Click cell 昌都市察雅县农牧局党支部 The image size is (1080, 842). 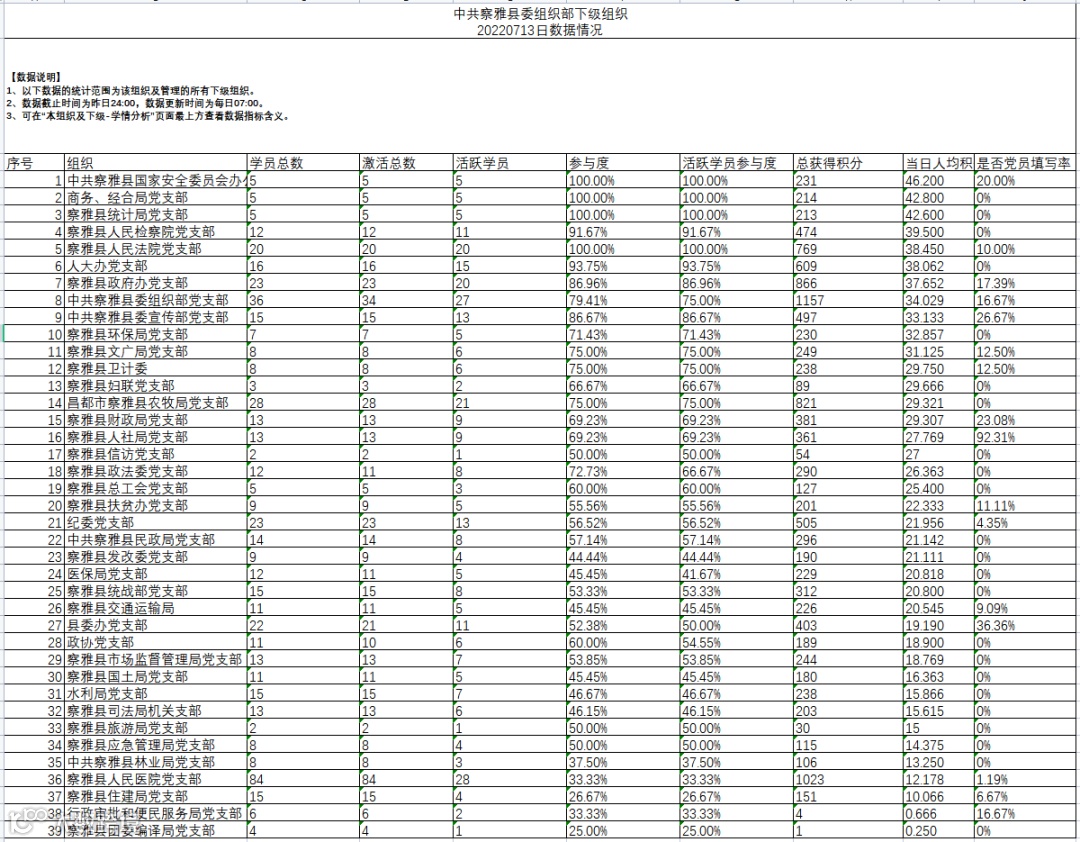pos(156,403)
